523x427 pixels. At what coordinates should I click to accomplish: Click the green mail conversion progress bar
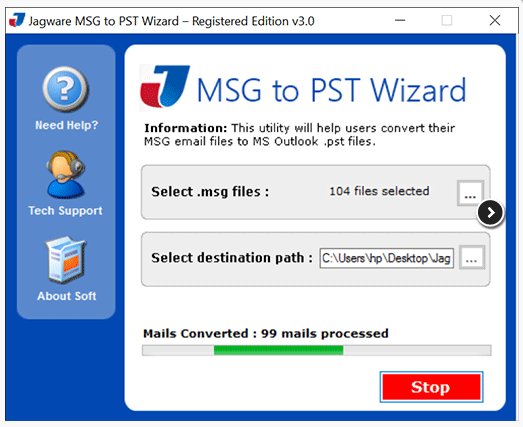click(x=316, y=350)
